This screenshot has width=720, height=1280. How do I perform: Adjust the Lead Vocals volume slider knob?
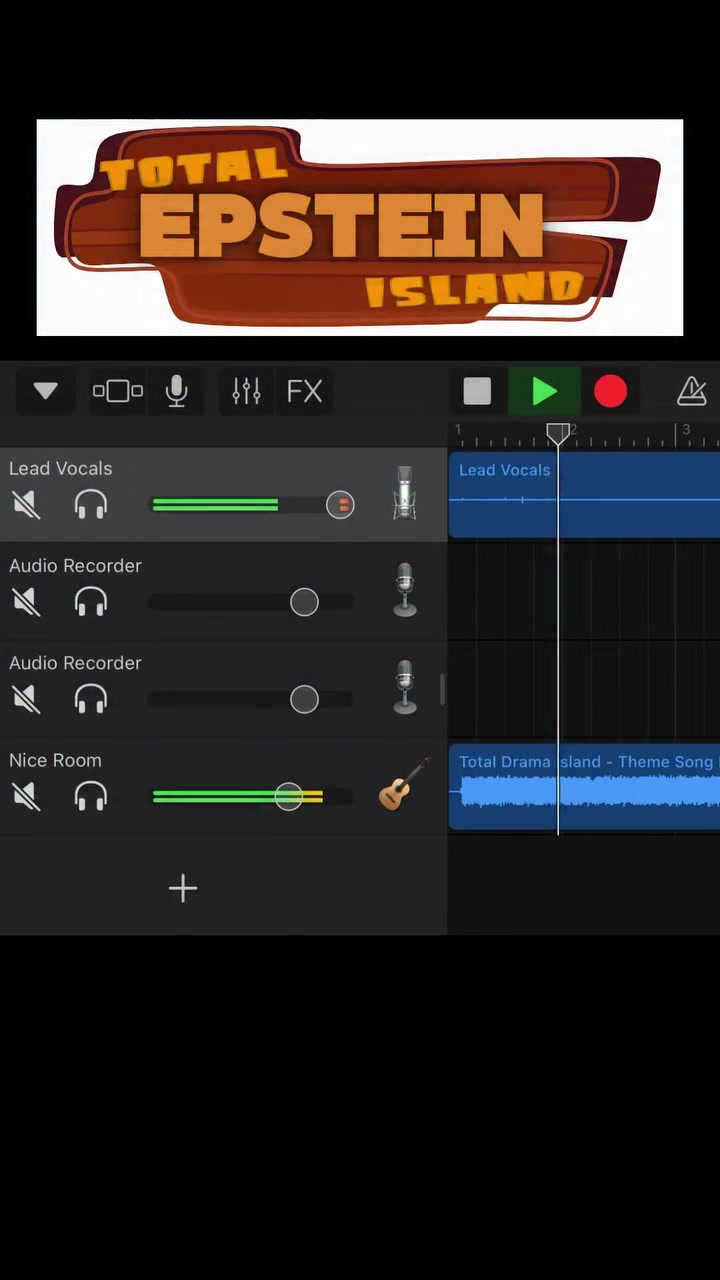(x=340, y=505)
